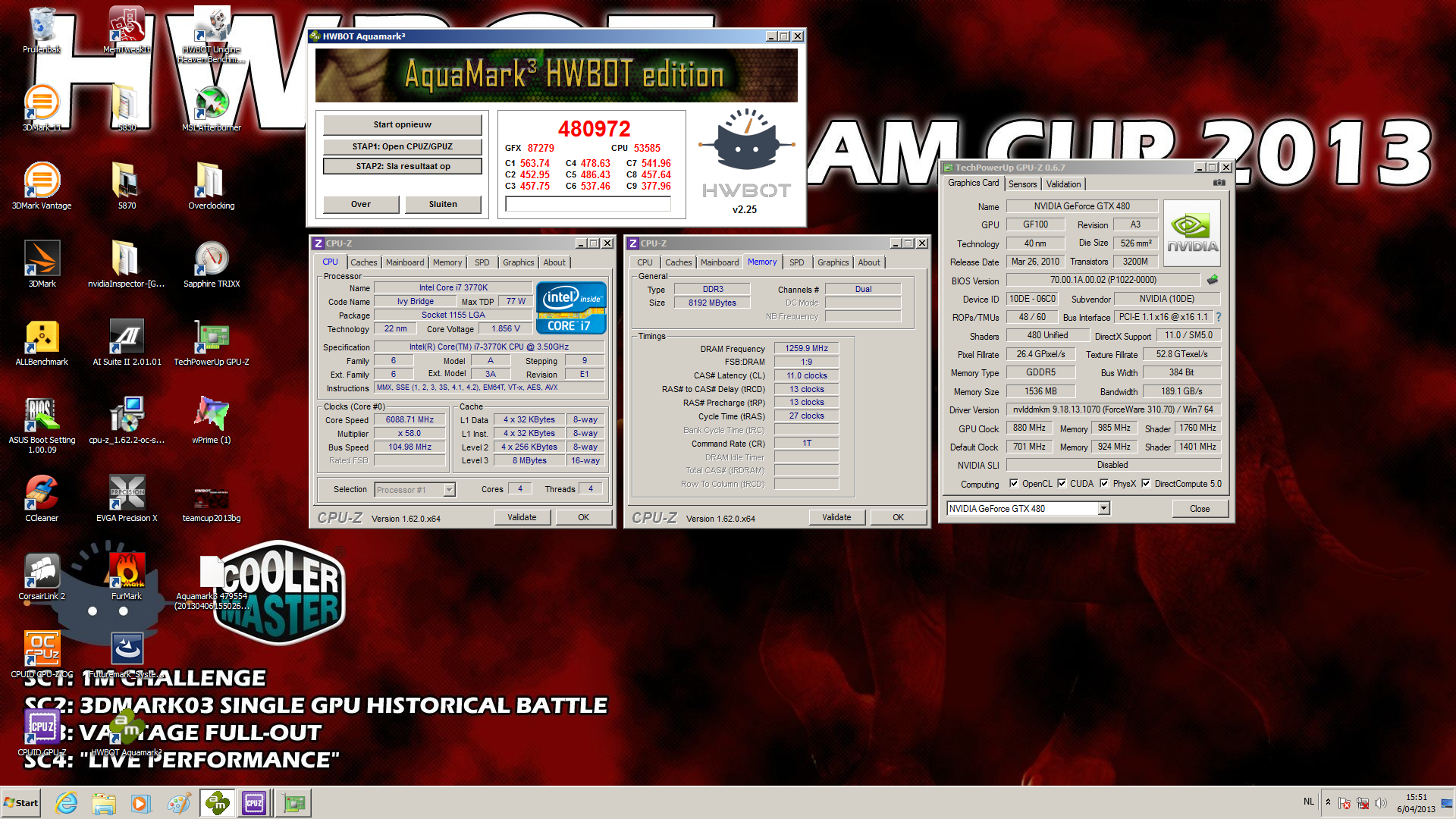
Task: Click OK in right CPU-Z window
Action: click(x=898, y=517)
